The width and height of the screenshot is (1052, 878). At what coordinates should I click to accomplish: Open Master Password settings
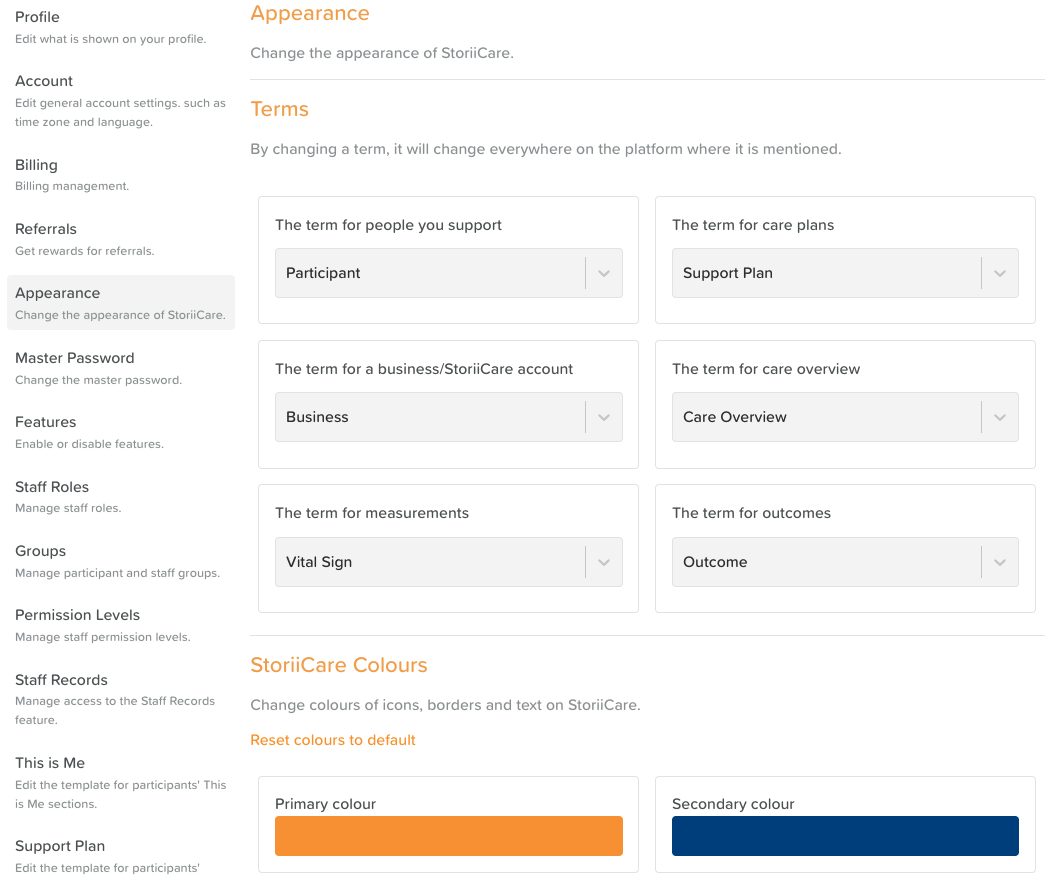point(121,368)
